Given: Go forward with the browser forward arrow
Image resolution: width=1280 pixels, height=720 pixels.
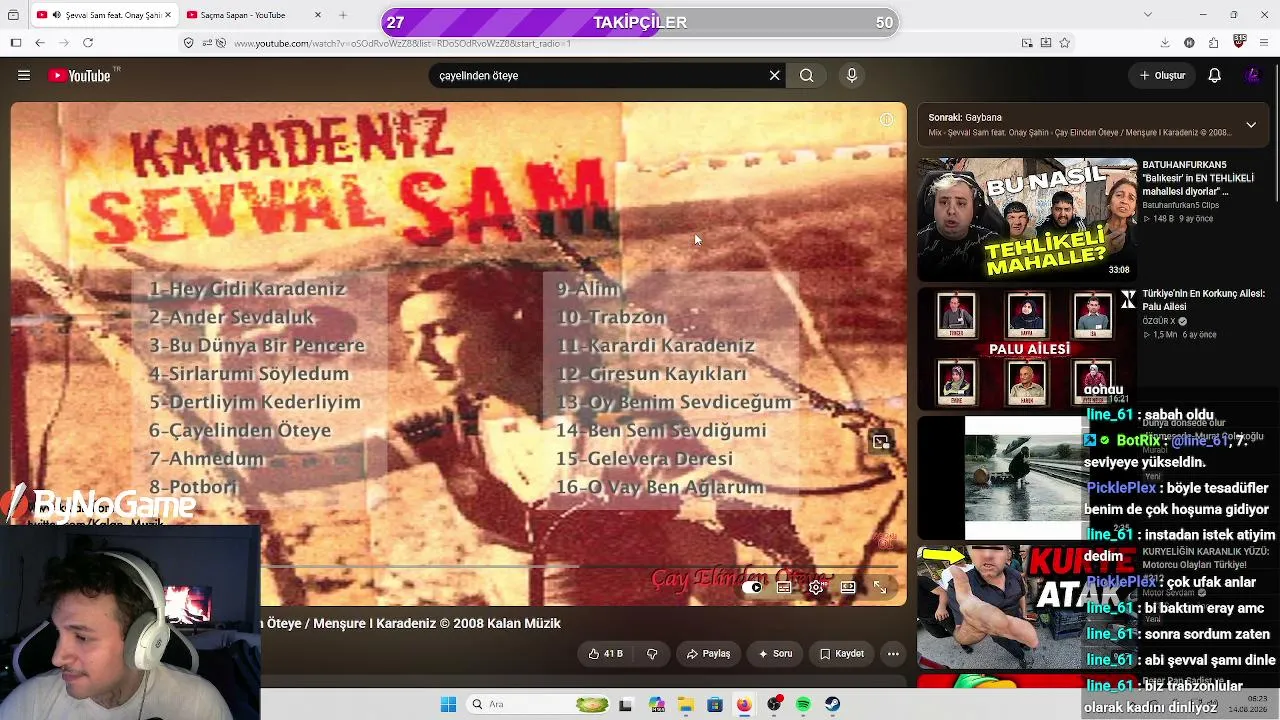Looking at the screenshot, I should point(64,43).
